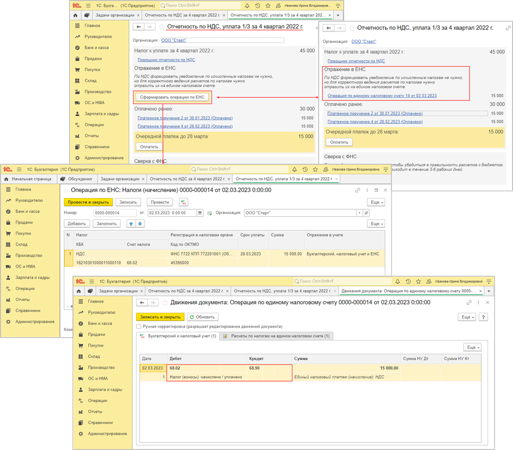Viewport: 513px width, 450px height.
Task: Click Записать button in Операция по ЕНС
Action: click(x=128, y=202)
